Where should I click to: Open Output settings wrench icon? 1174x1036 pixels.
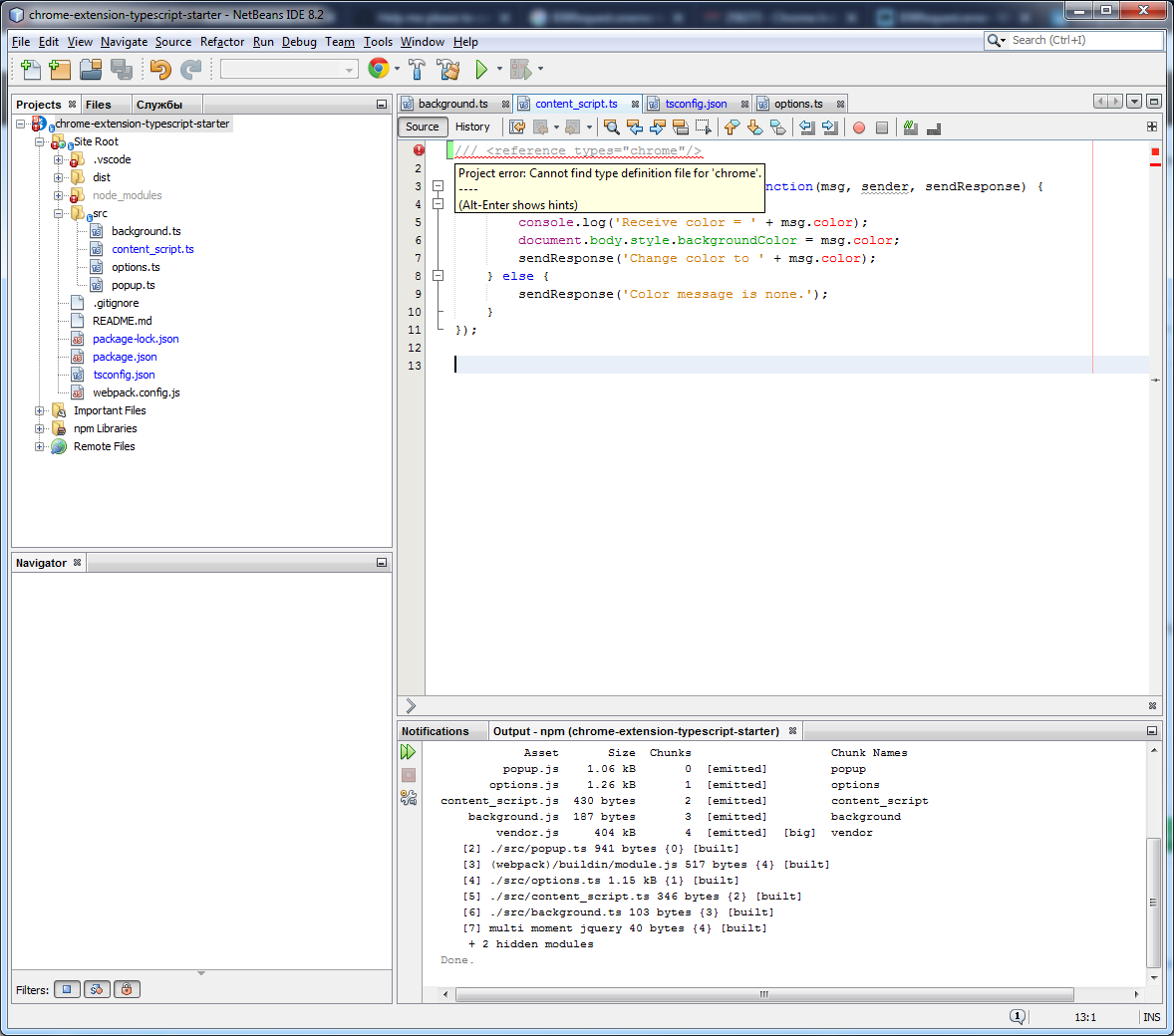click(408, 798)
